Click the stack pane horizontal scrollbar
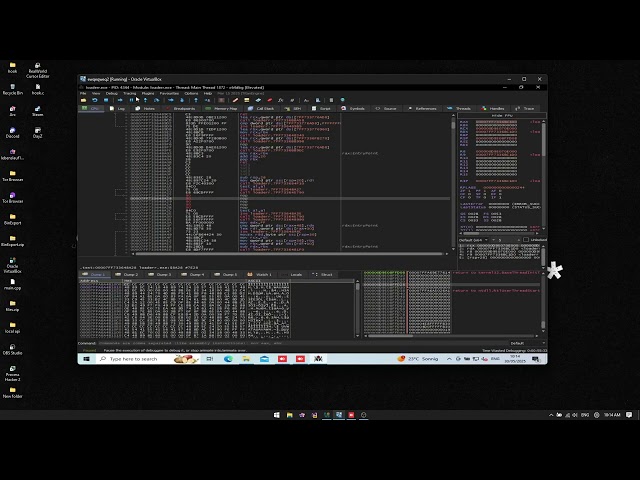Image resolution: width=640 pixels, height=480 pixels. coord(451,336)
